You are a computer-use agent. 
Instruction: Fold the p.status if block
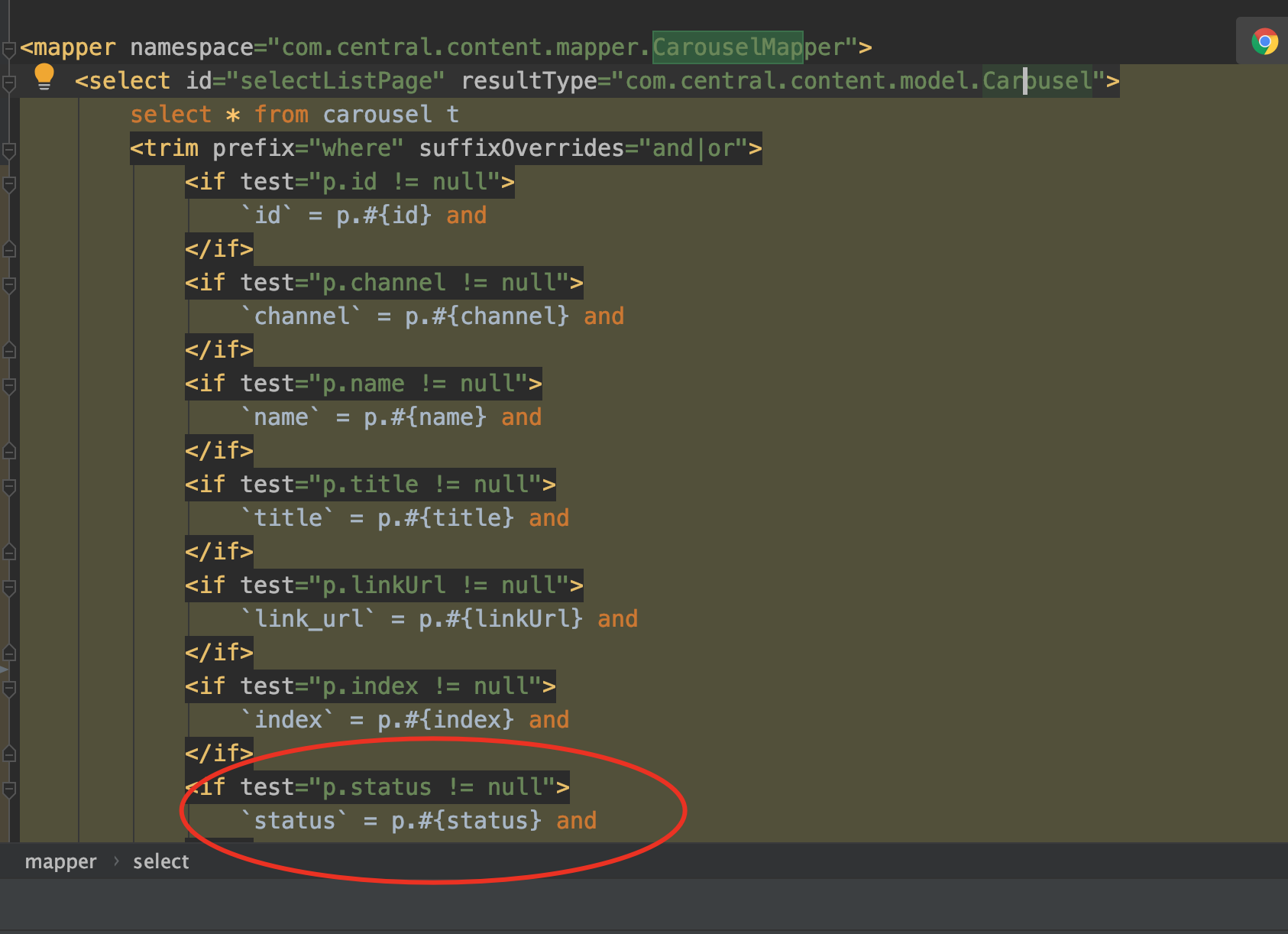pos(9,789)
